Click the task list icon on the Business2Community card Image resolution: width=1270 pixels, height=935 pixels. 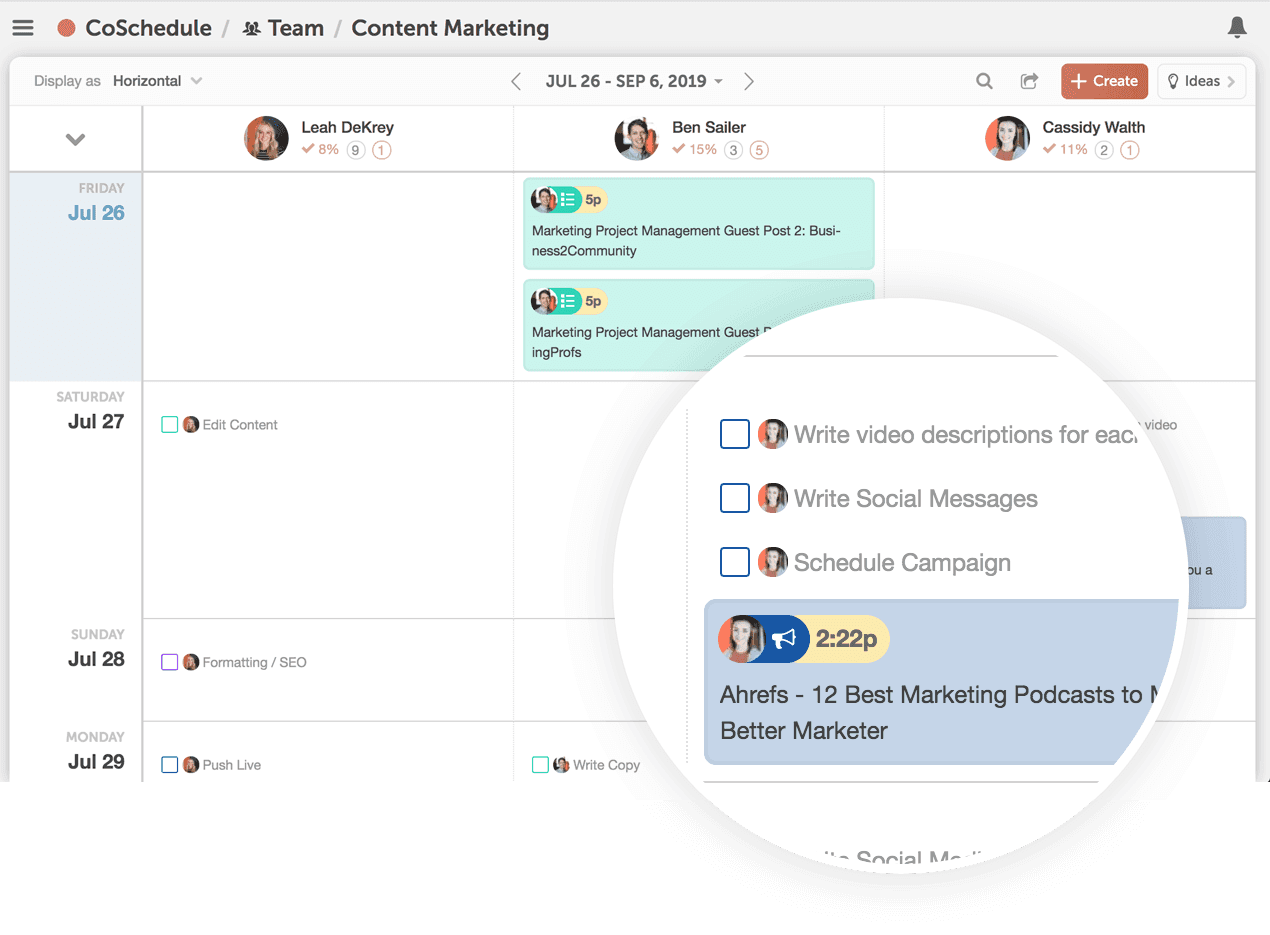(x=568, y=200)
